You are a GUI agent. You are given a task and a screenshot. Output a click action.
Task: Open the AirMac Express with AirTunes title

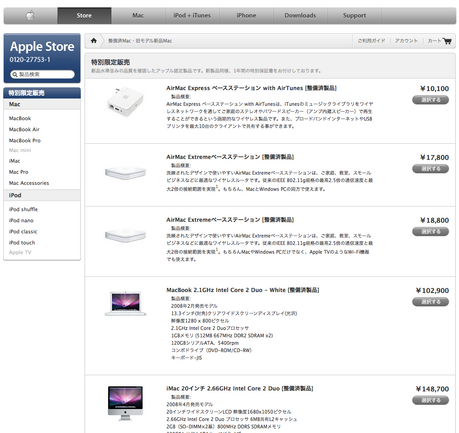[x=251, y=88]
